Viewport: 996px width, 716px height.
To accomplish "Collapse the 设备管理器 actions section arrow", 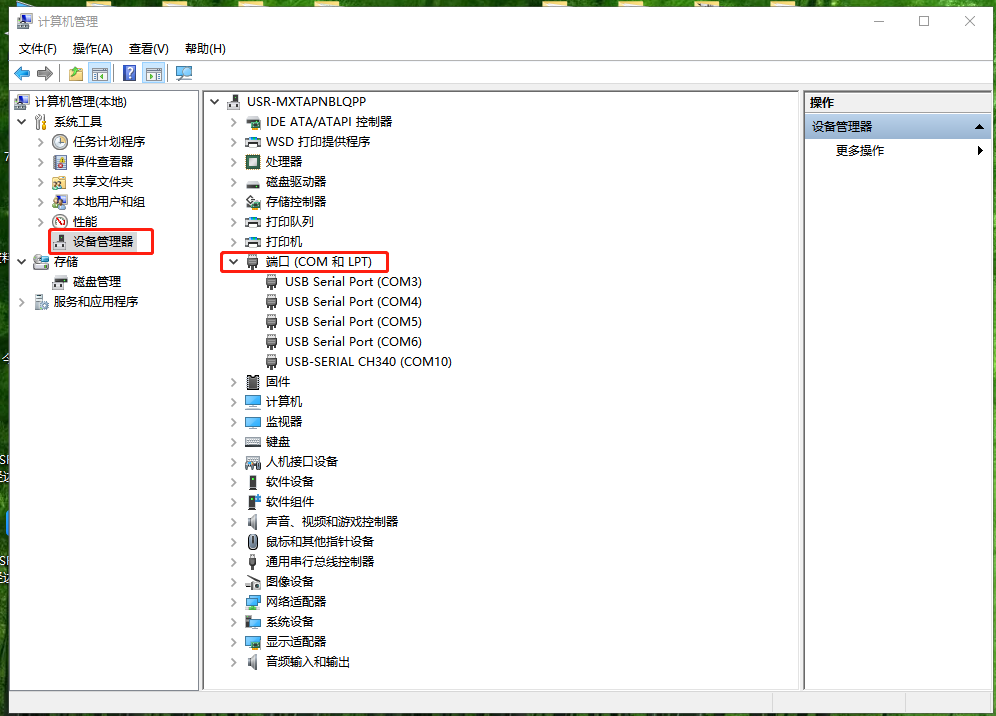I will coord(979,127).
